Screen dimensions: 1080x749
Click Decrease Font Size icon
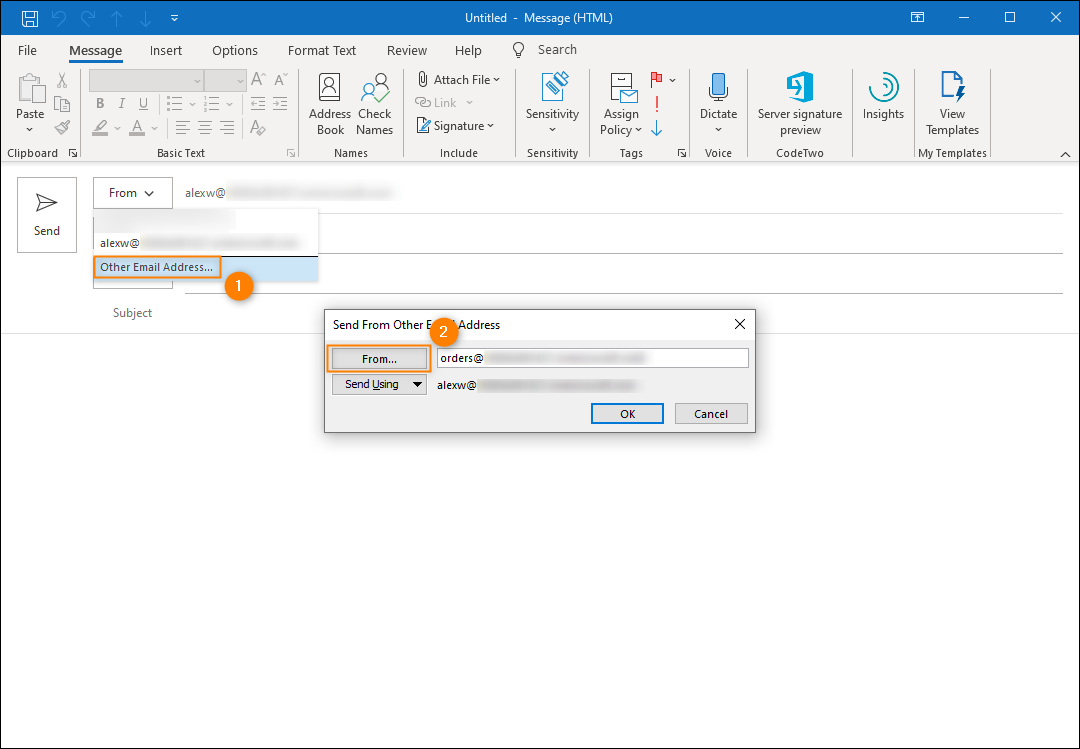[281, 80]
